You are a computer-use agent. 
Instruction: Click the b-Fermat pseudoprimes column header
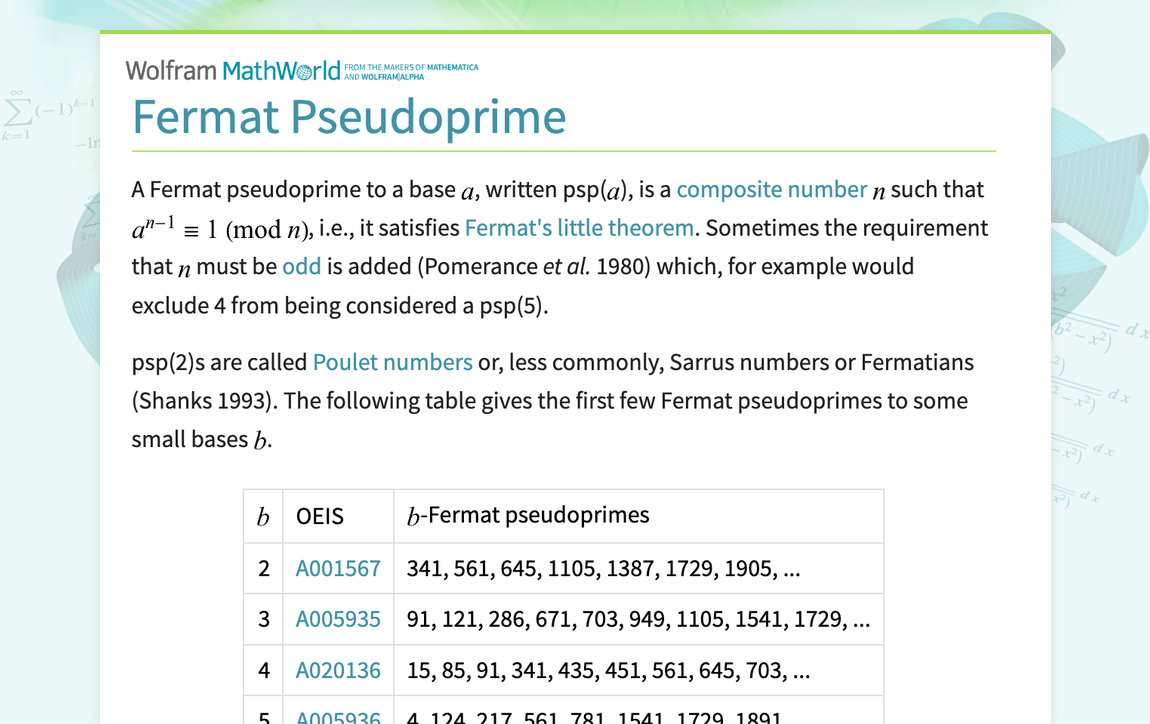[x=528, y=516]
